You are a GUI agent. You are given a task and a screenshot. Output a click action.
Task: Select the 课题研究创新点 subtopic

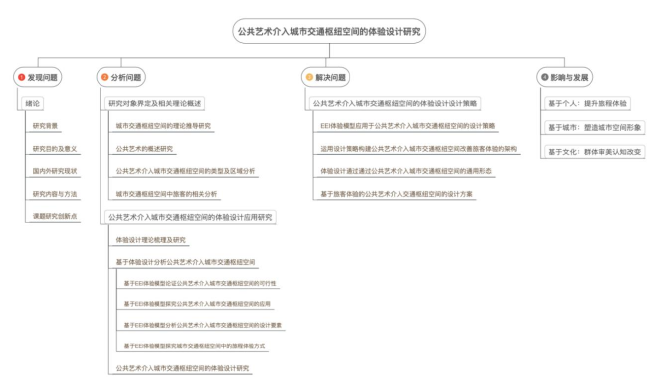[x=55, y=216]
